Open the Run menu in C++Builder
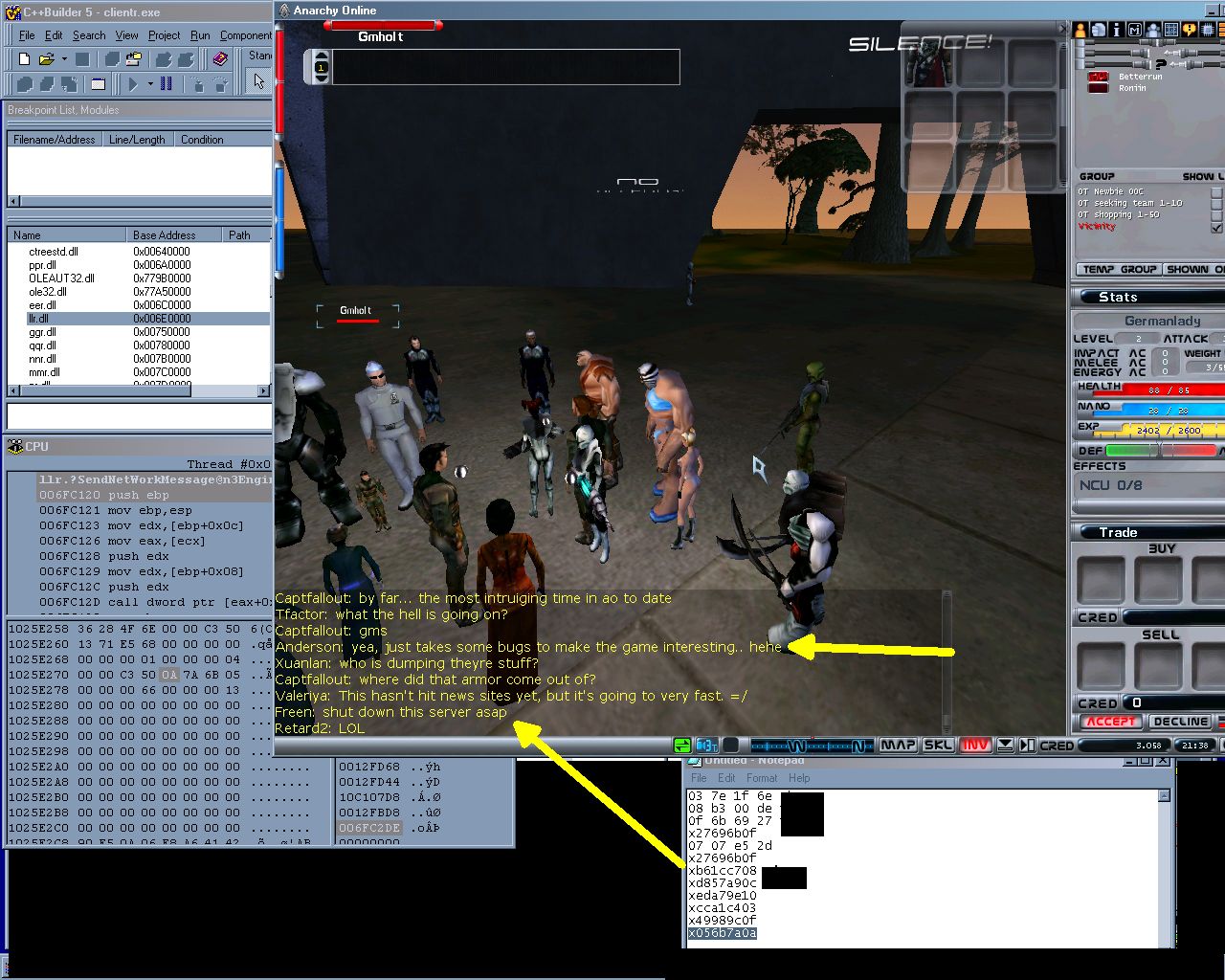Screen dimensions: 1225x980 [200, 35]
